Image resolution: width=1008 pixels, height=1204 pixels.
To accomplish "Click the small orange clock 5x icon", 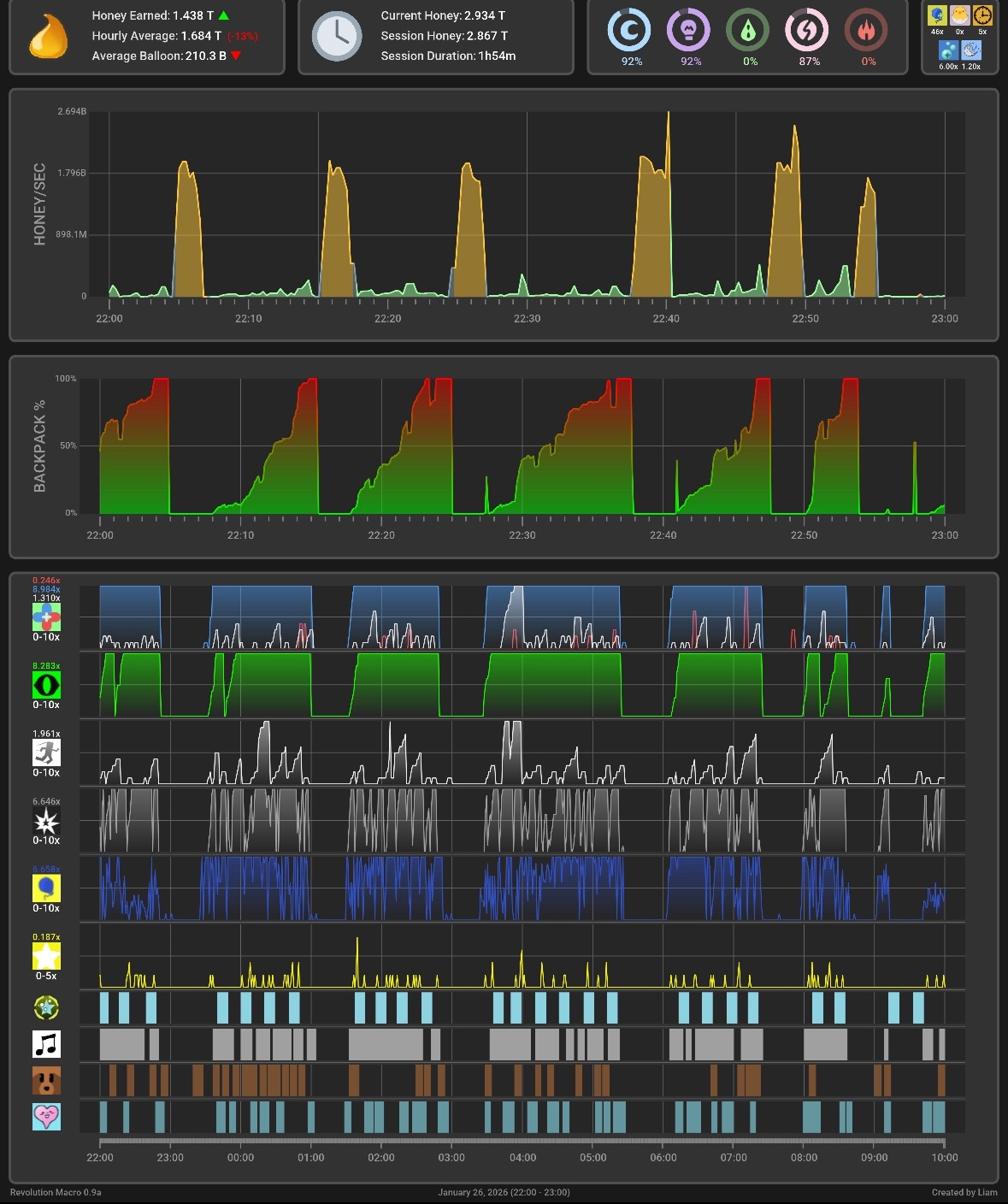I will pyautogui.click(x=982, y=15).
